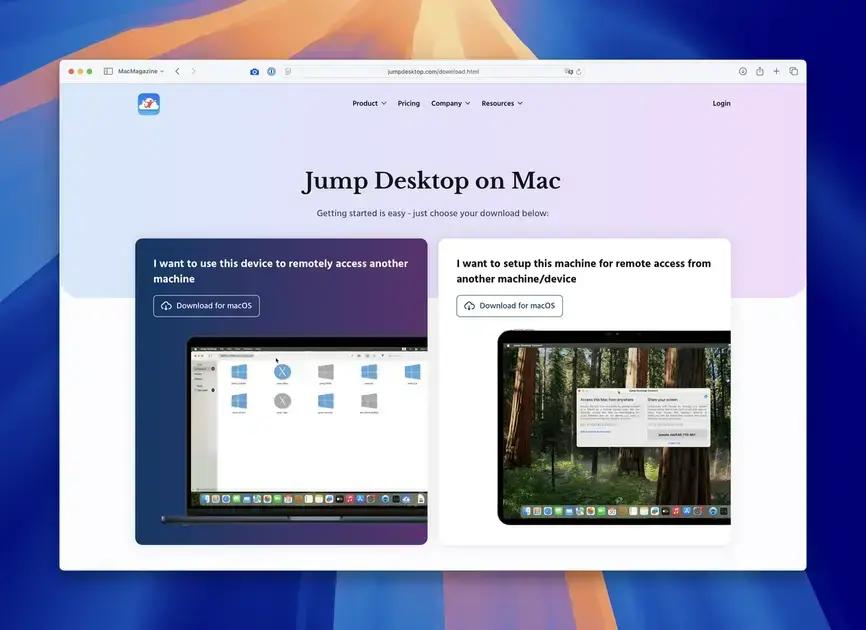
Task: Download macOS app to setup this machine
Action: (x=509, y=306)
